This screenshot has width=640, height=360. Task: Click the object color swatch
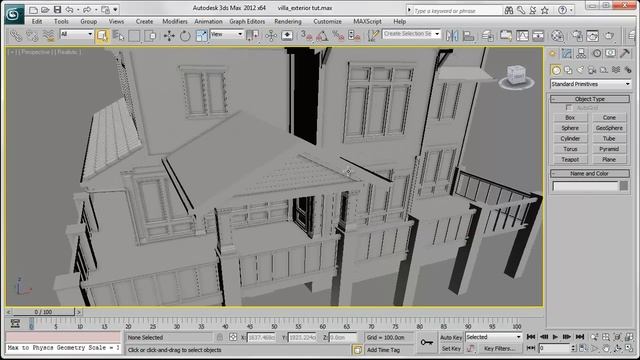[x=624, y=186]
